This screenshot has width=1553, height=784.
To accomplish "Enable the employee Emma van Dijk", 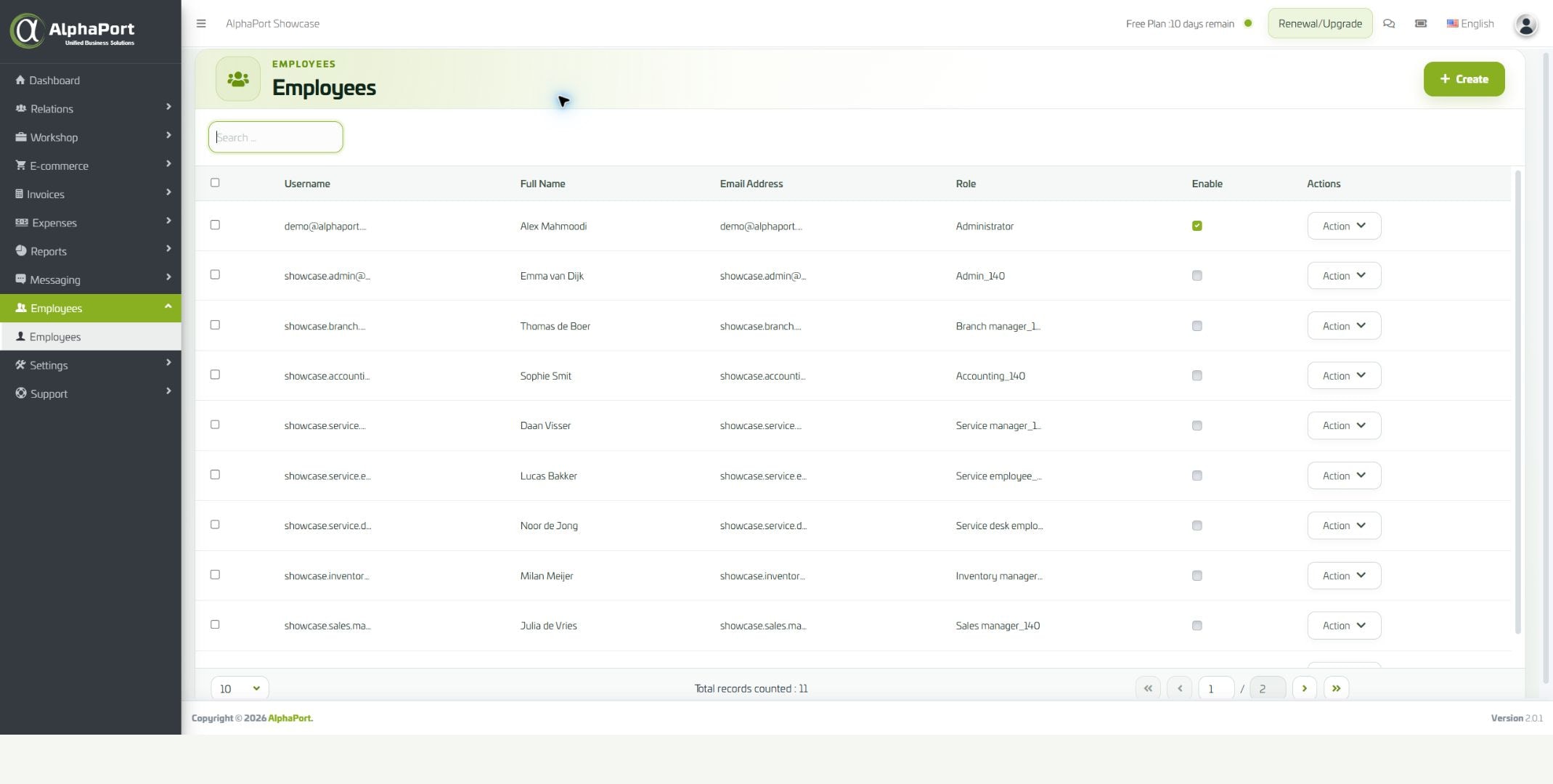I will 1197,276.
